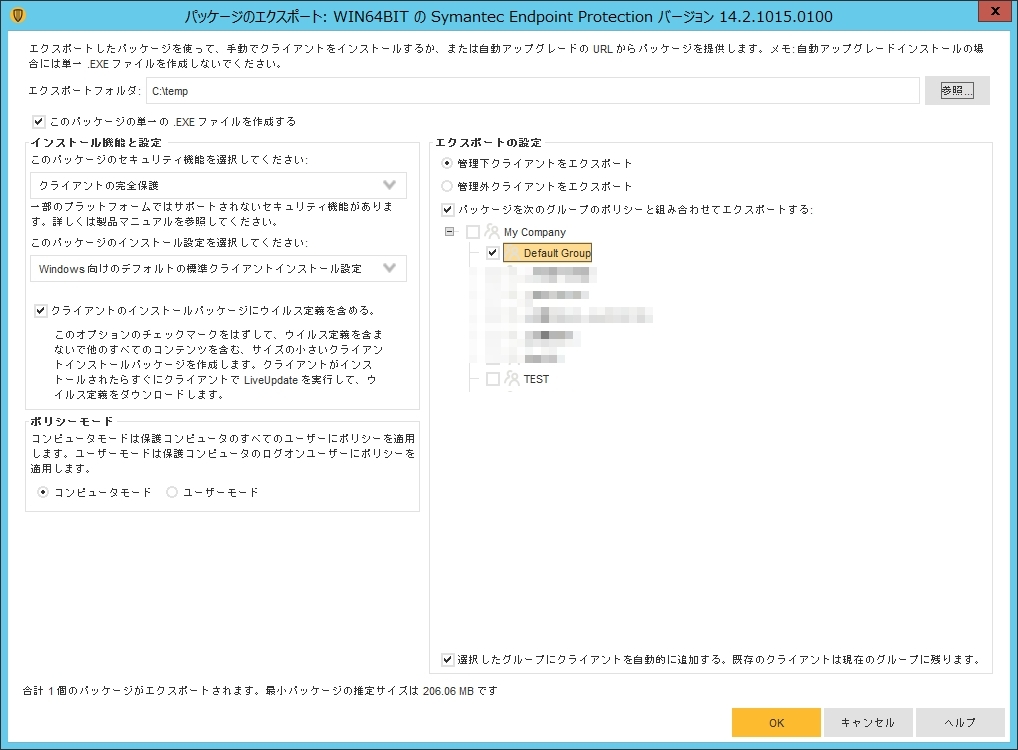The image size is (1018, 750).
Task: Check the My Company group checkbox
Action: pos(473,232)
